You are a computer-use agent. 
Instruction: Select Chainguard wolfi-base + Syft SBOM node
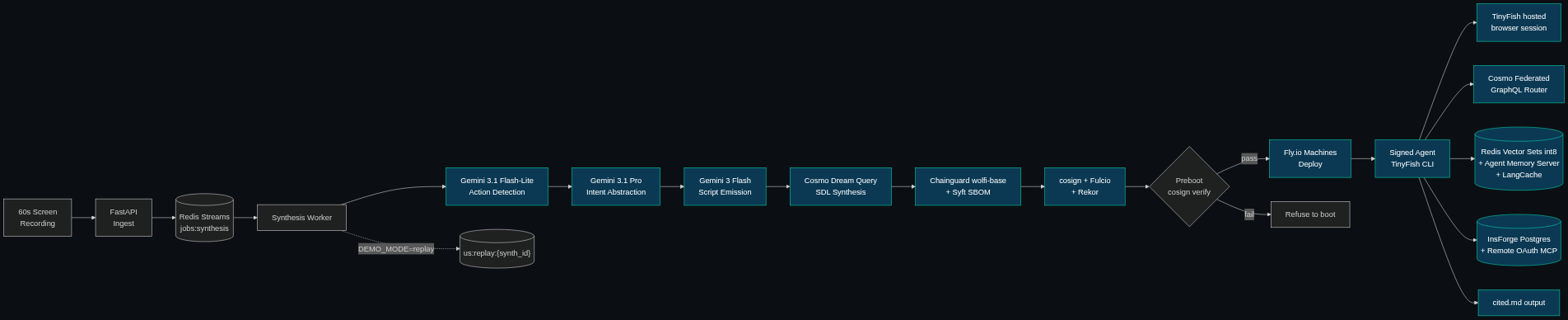click(x=968, y=186)
